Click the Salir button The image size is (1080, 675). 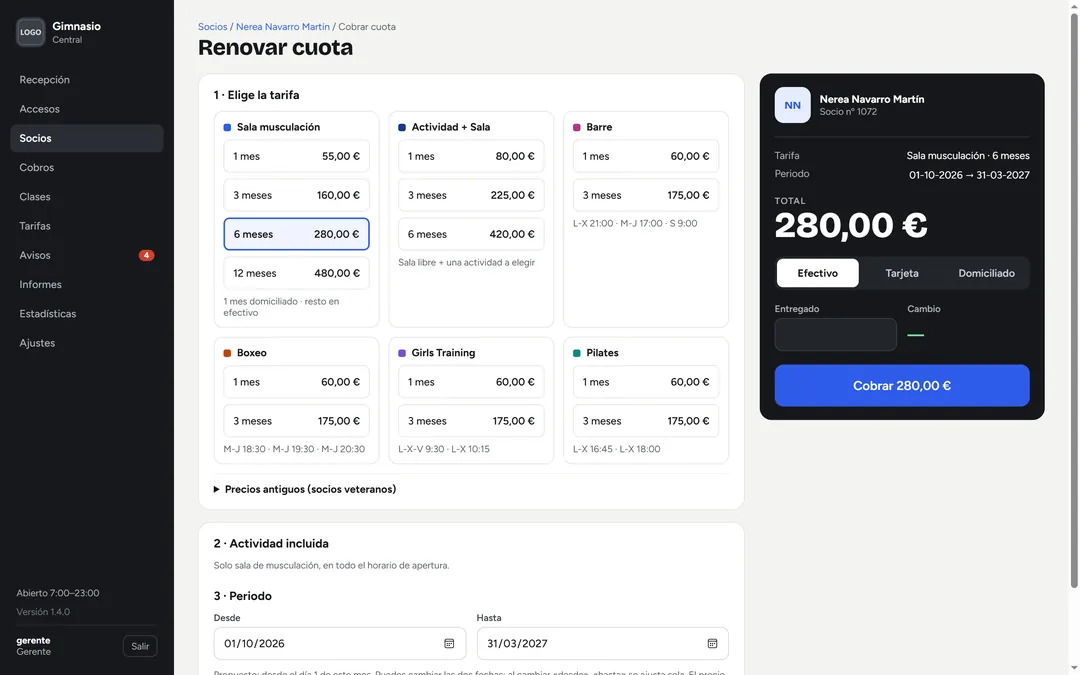click(x=141, y=646)
